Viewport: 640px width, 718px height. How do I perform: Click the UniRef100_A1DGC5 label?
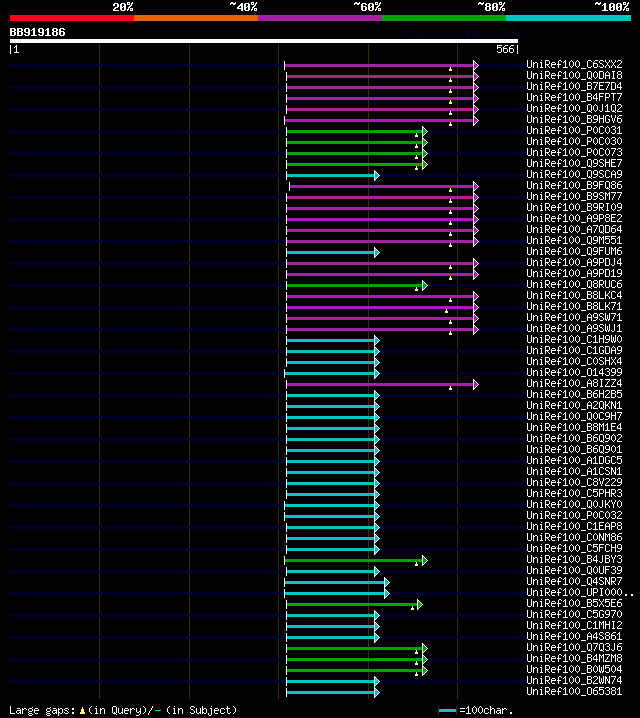(x=574, y=460)
